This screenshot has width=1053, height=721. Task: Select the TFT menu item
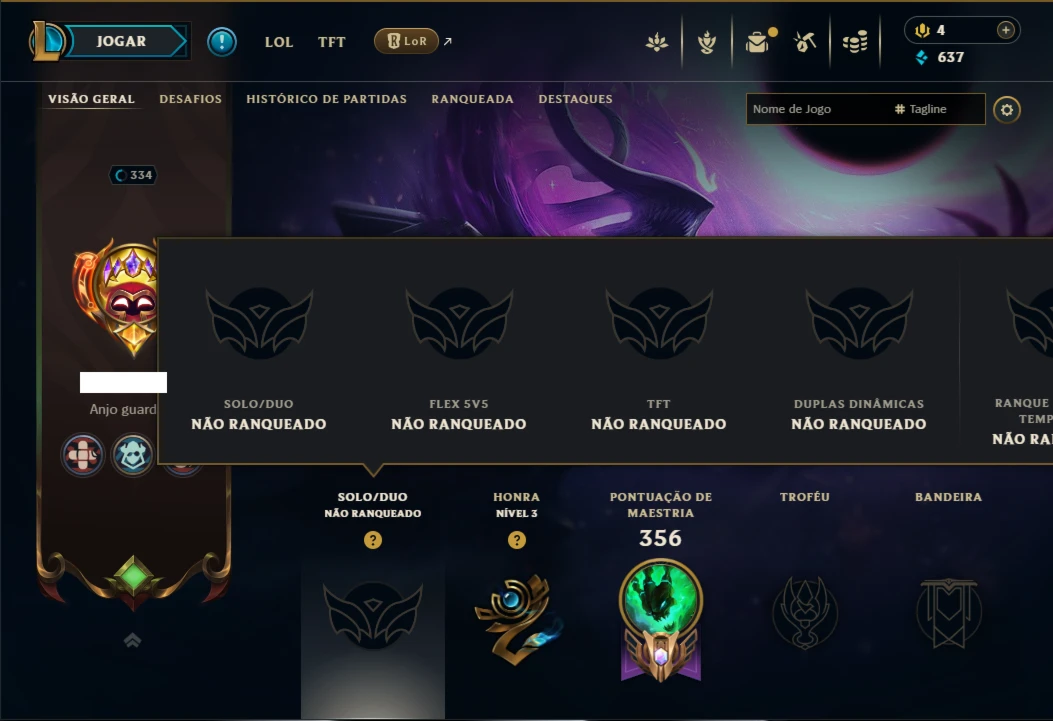pyautogui.click(x=331, y=42)
